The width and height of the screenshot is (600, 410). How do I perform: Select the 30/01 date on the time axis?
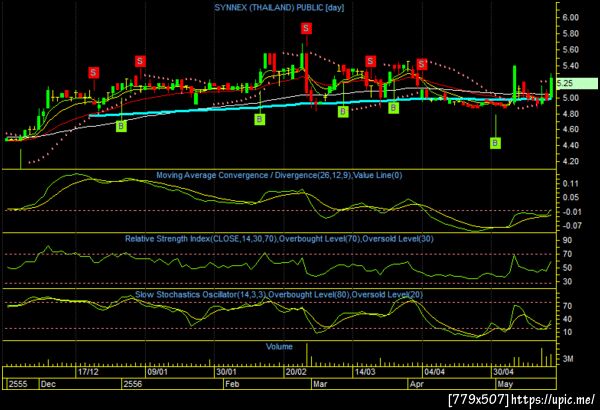[226, 372]
